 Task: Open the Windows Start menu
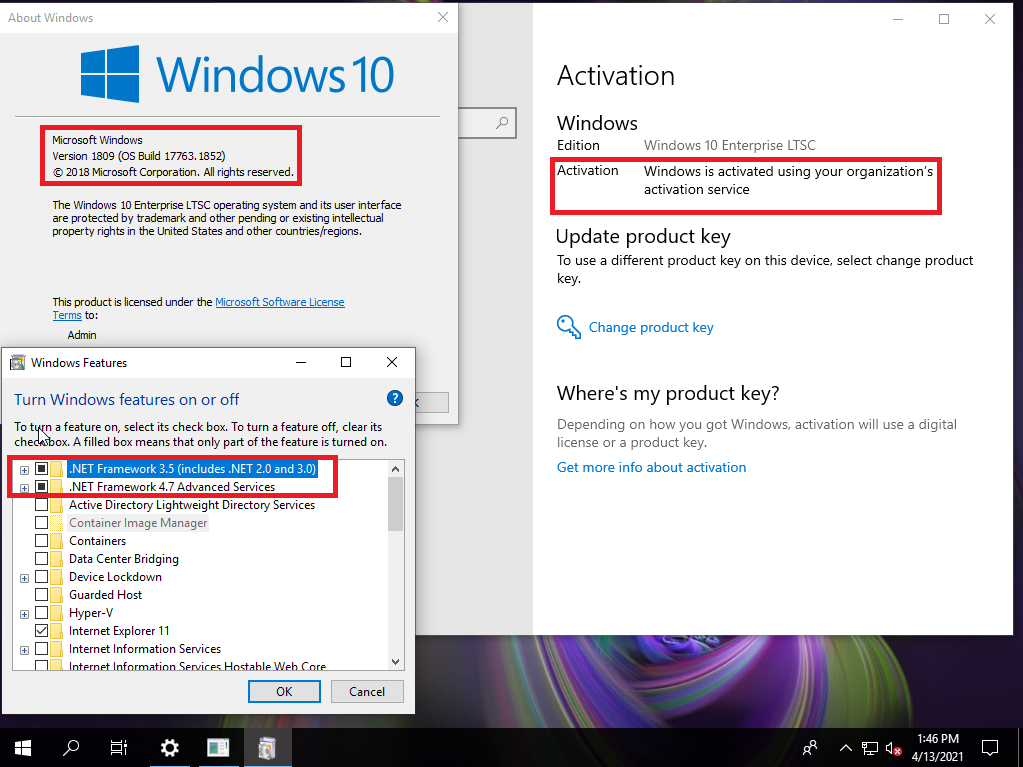point(23,747)
